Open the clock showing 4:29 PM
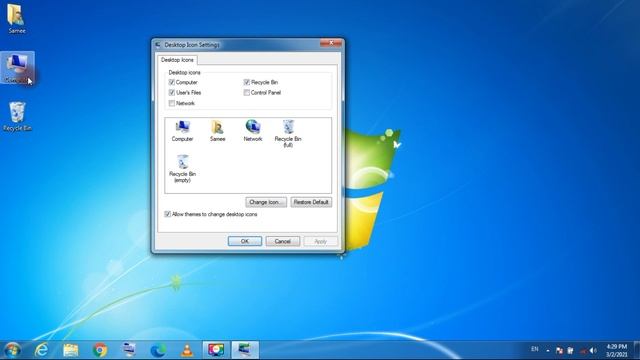 (x=616, y=350)
